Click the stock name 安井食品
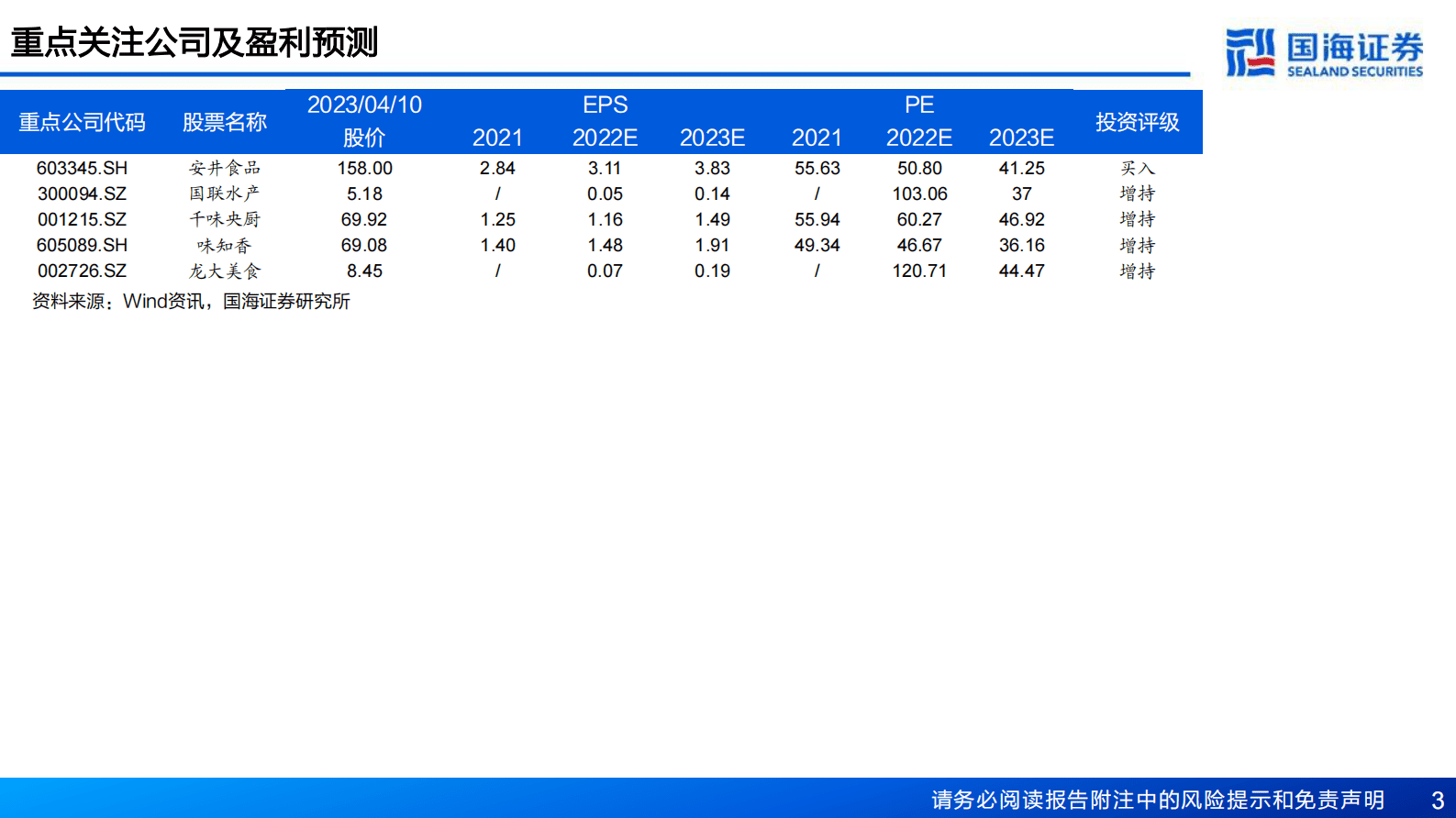Viewport: 1456px width, 818px height. [225, 168]
